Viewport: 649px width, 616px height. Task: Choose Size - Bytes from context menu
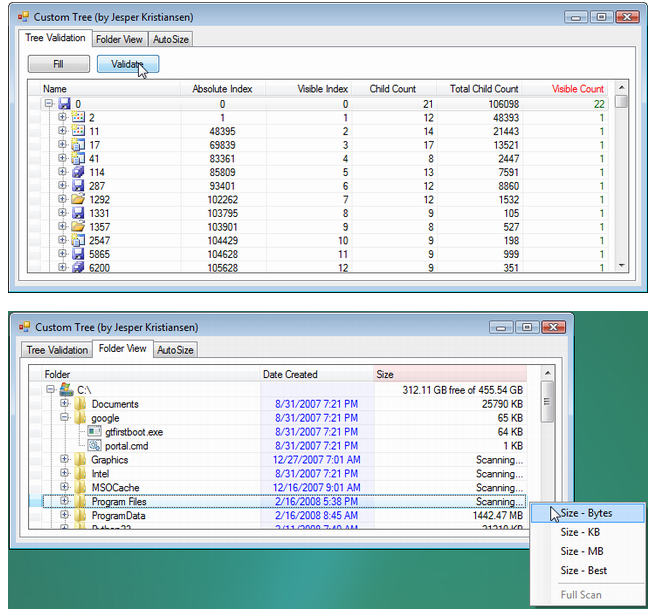click(x=586, y=513)
